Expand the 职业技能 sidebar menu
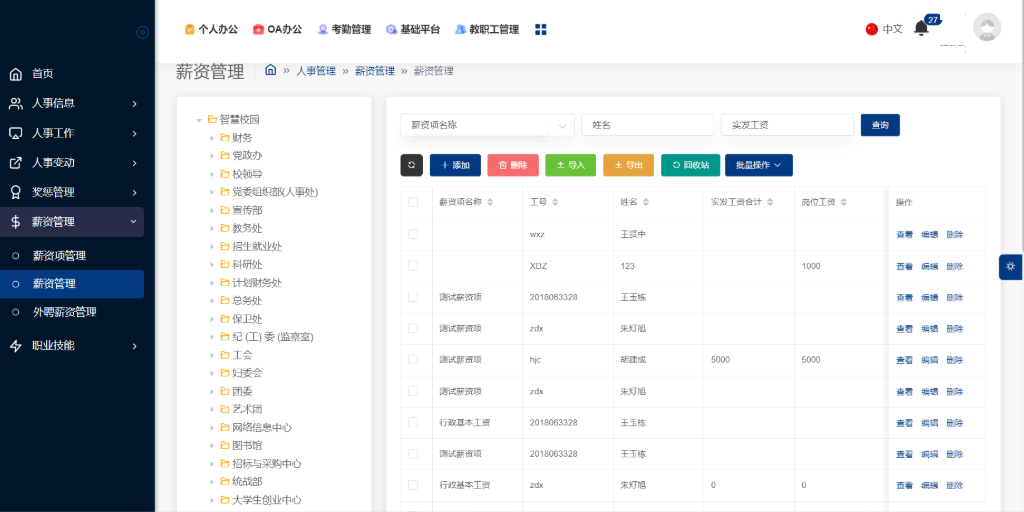 pos(72,345)
